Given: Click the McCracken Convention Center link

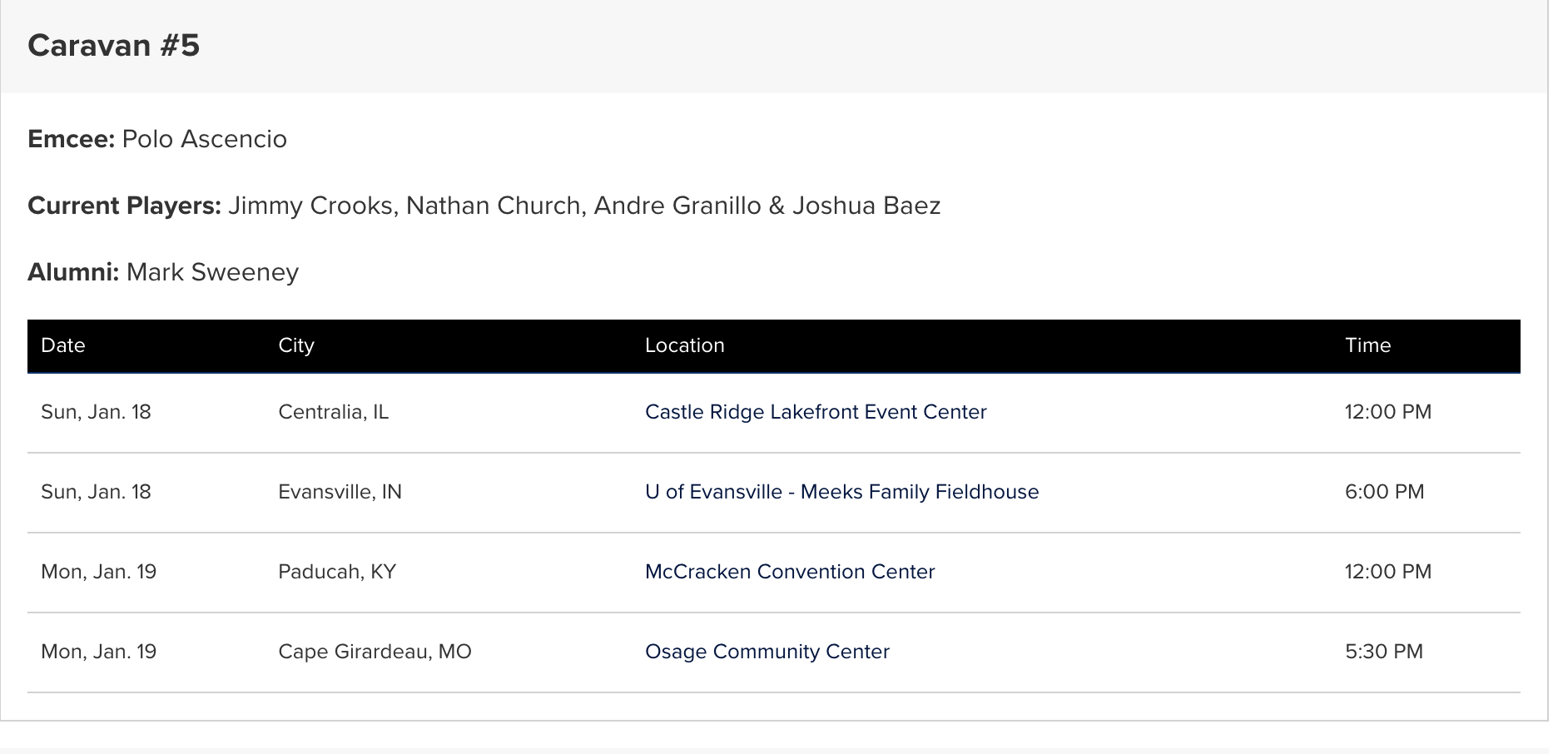Looking at the screenshot, I should [x=790, y=572].
